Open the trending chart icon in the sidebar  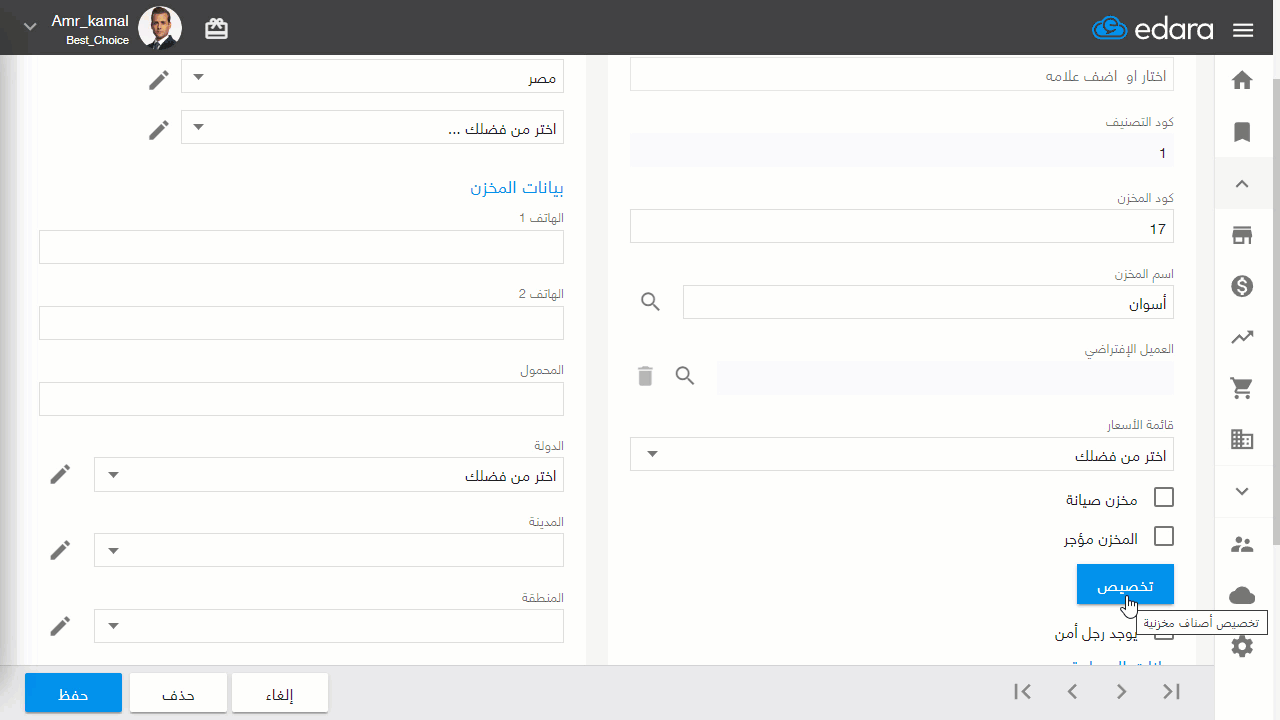(1242, 338)
